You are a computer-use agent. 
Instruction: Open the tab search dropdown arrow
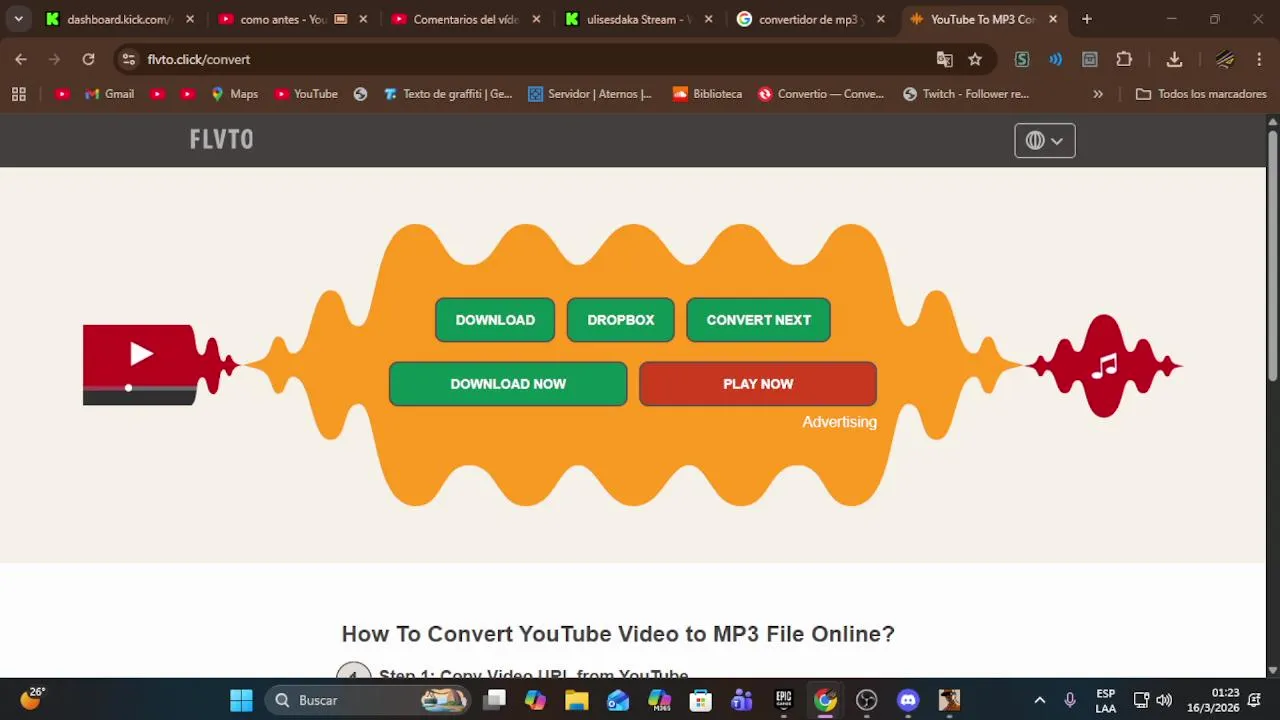[18, 19]
